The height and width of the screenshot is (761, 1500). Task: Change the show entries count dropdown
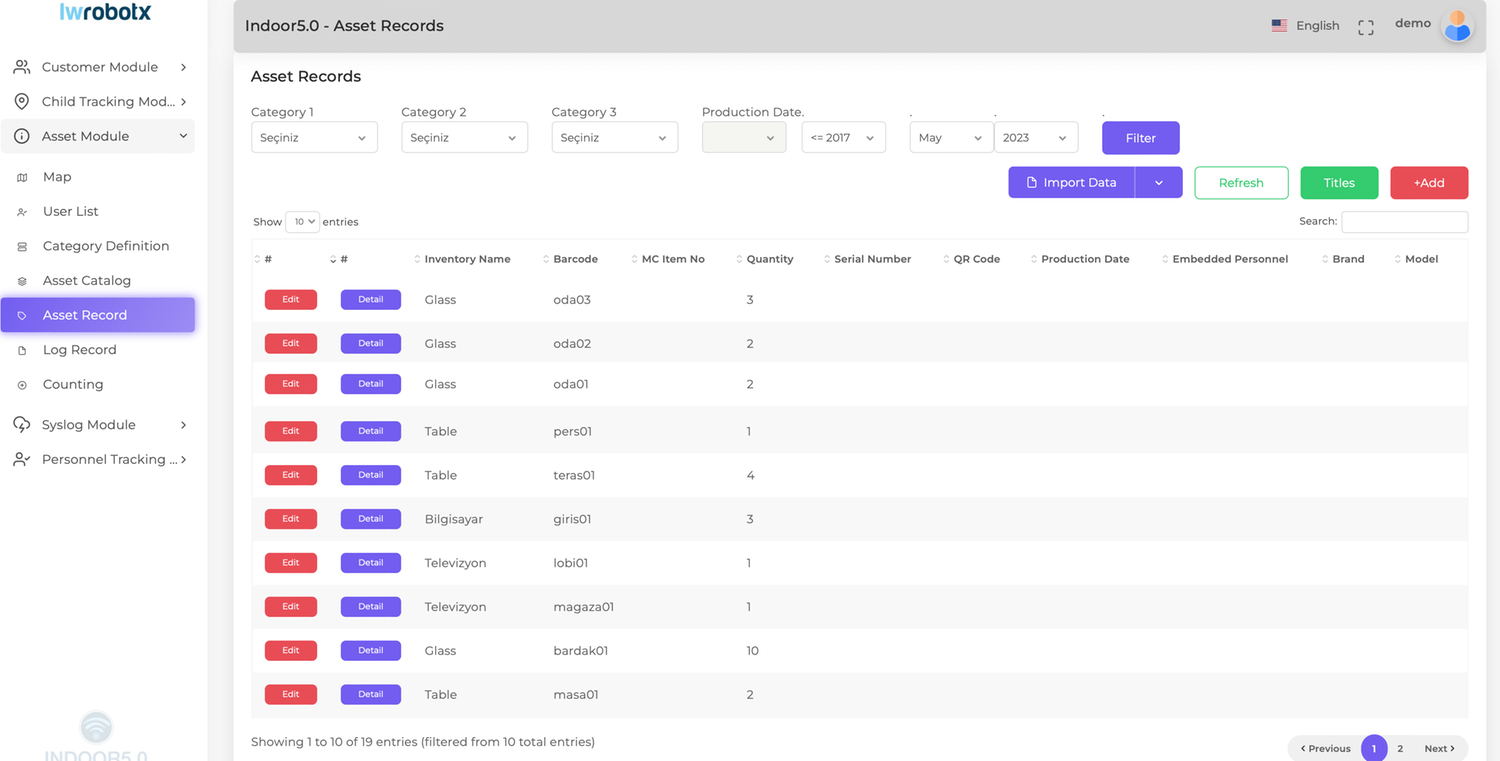[x=302, y=222]
